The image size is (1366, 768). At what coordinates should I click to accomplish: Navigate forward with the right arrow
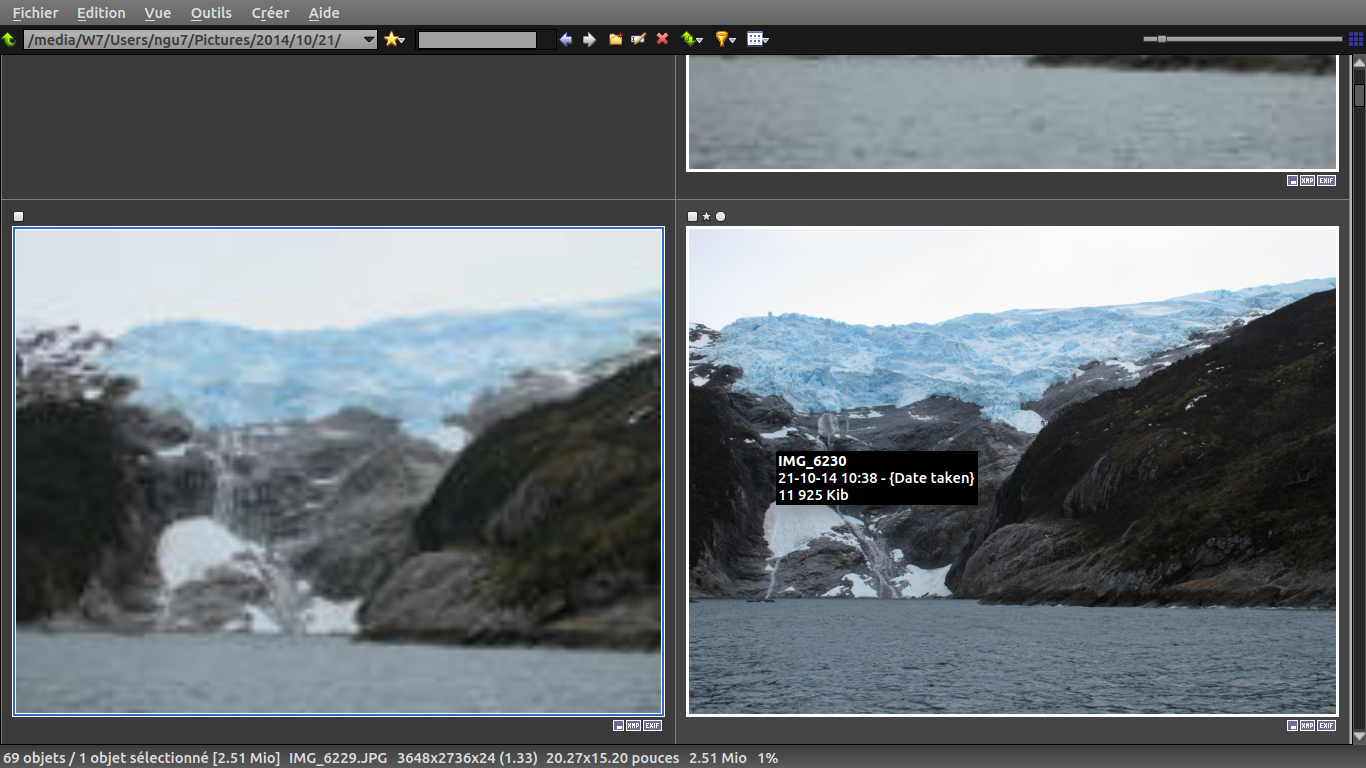pos(589,39)
